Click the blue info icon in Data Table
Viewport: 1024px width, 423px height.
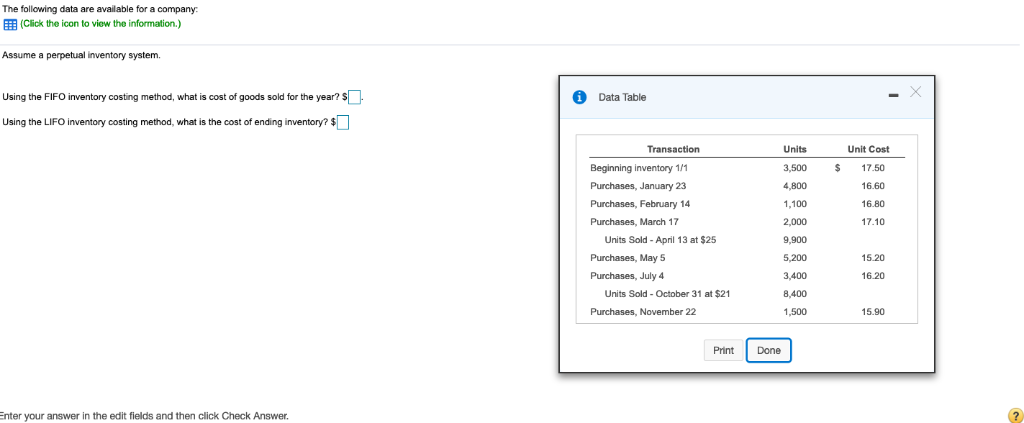[x=579, y=97]
